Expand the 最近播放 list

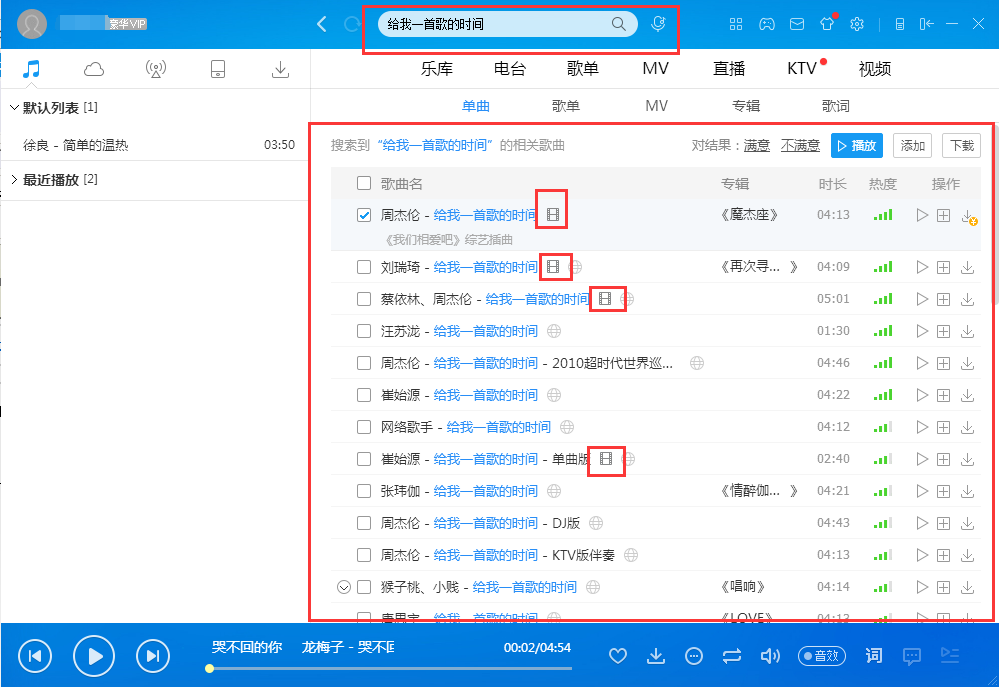coord(14,180)
